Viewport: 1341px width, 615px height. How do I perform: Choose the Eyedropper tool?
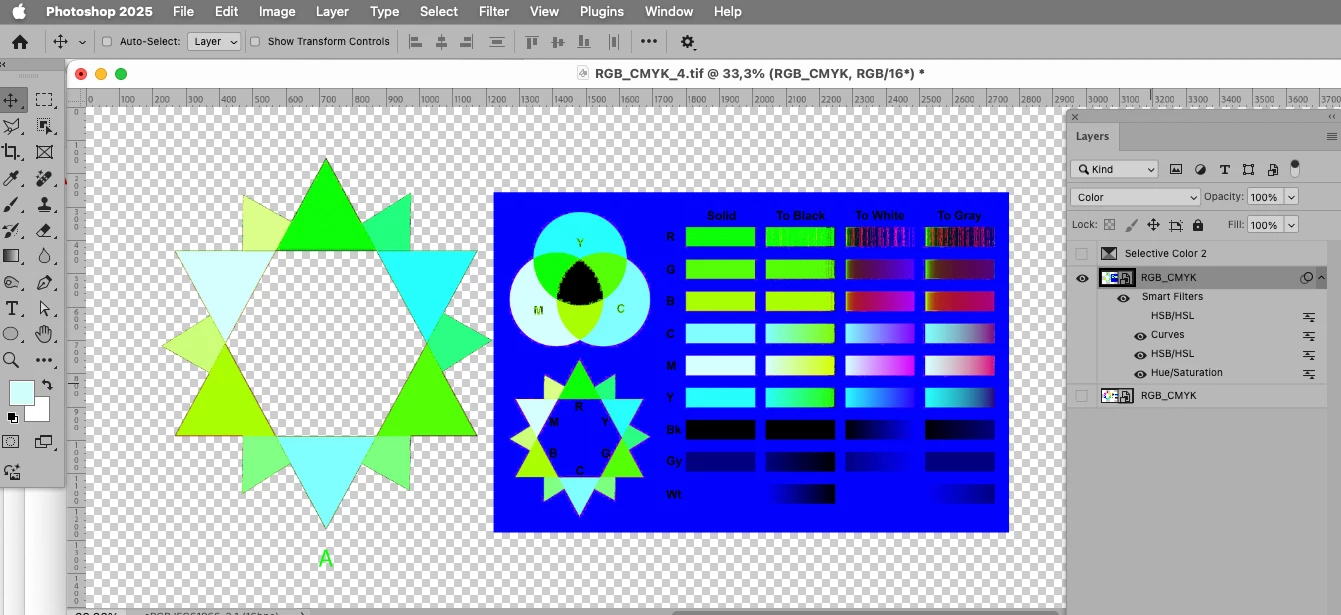[12, 178]
